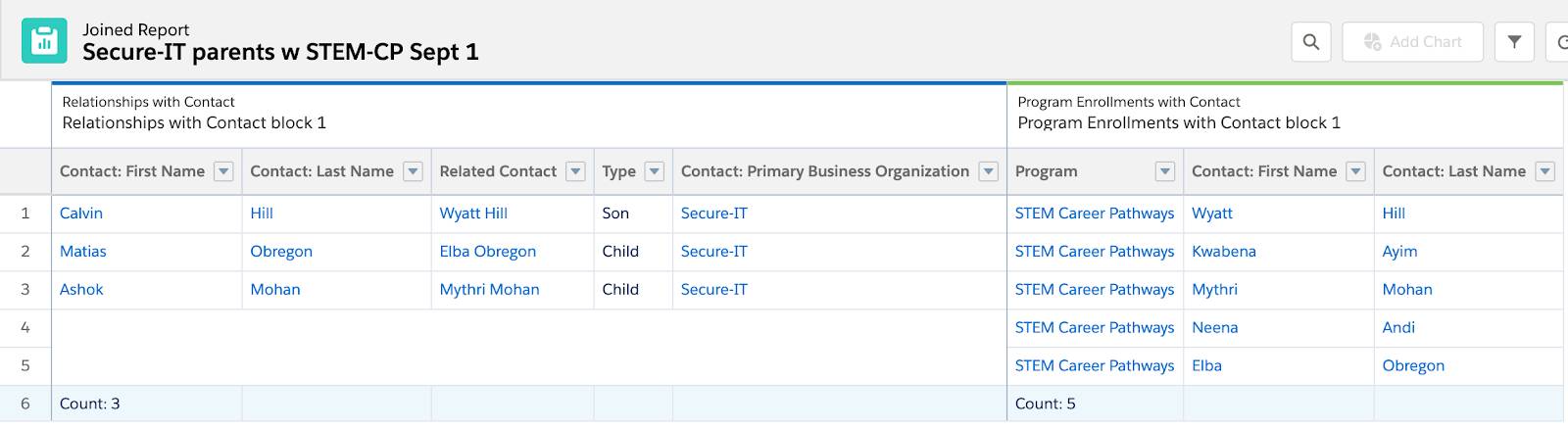
Task: Click the Add Chart button
Action: (x=1412, y=42)
